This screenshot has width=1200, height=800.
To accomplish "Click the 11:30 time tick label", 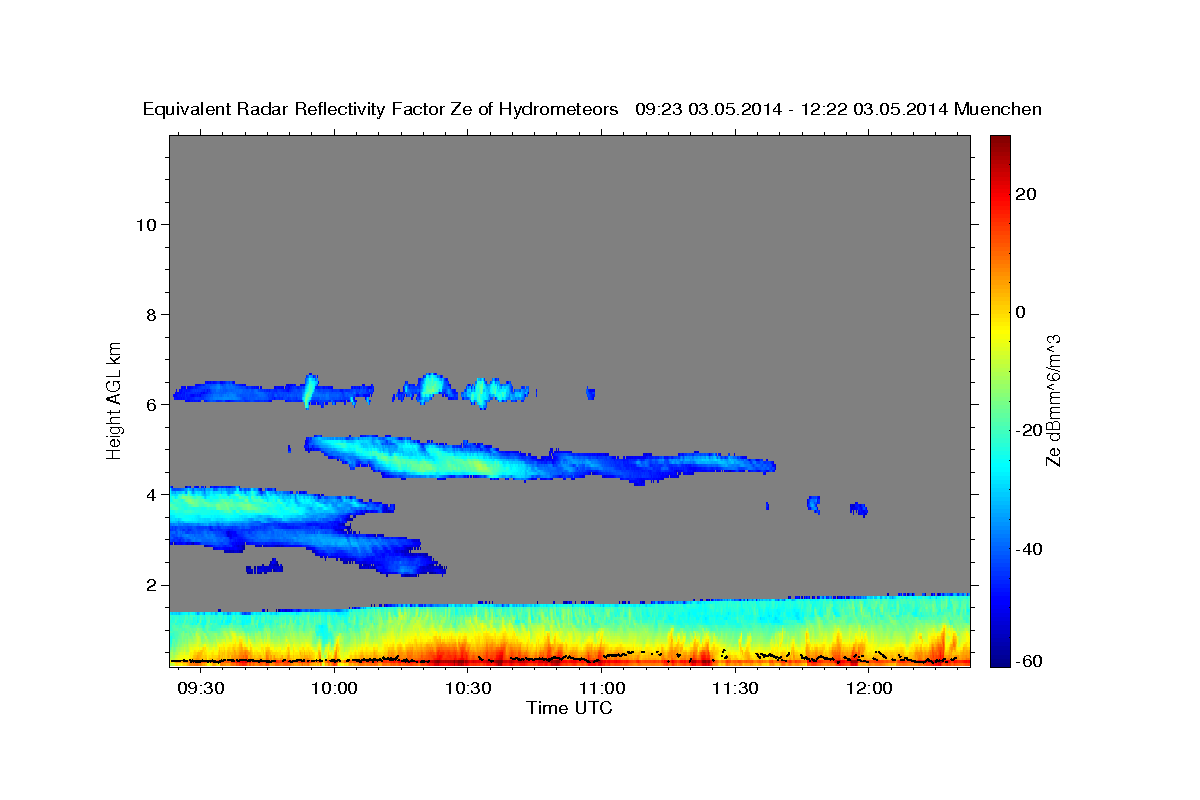I will pos(736,690).
